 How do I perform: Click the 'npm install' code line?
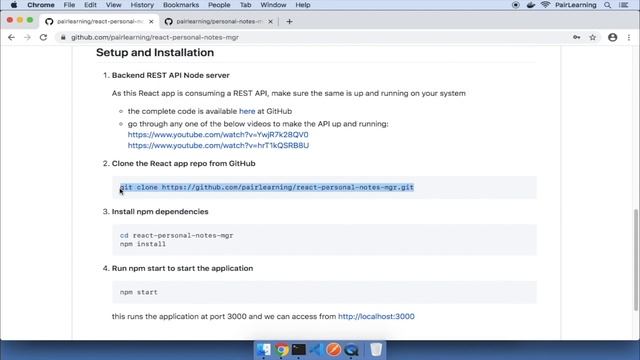click(x=143, y=244)
